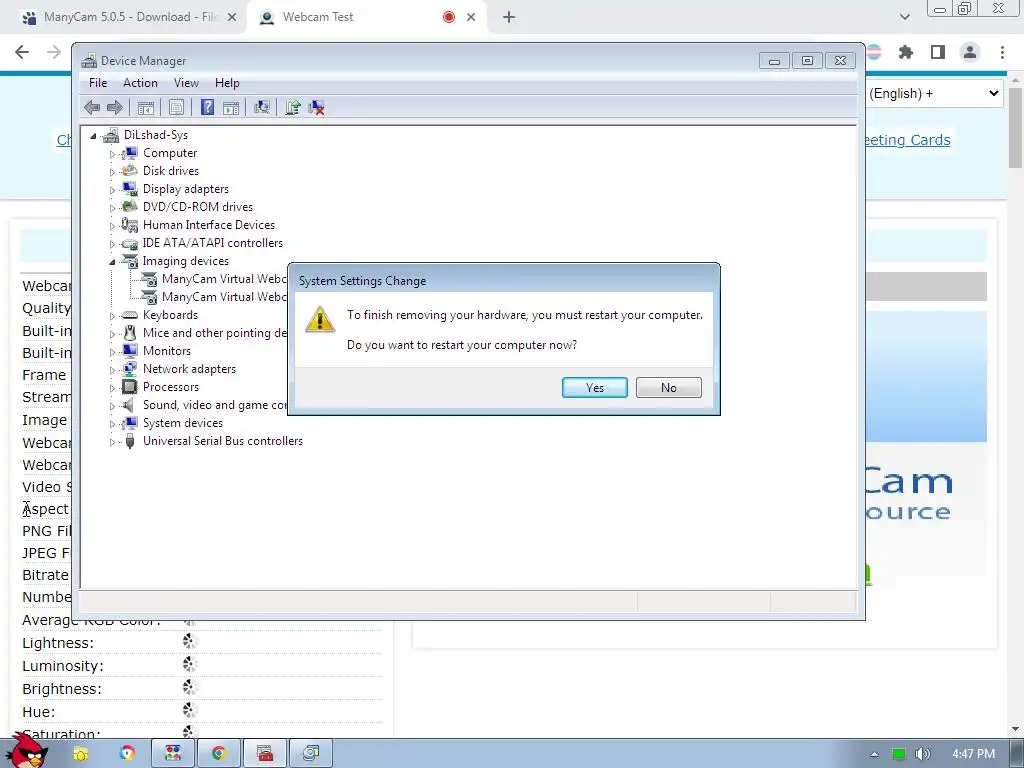Image resolution: width=1024 pixels, height=768 pixels.
Task: Open Chrome three-dot menu
Action: pyautogui.click(x=1002, y=52)
